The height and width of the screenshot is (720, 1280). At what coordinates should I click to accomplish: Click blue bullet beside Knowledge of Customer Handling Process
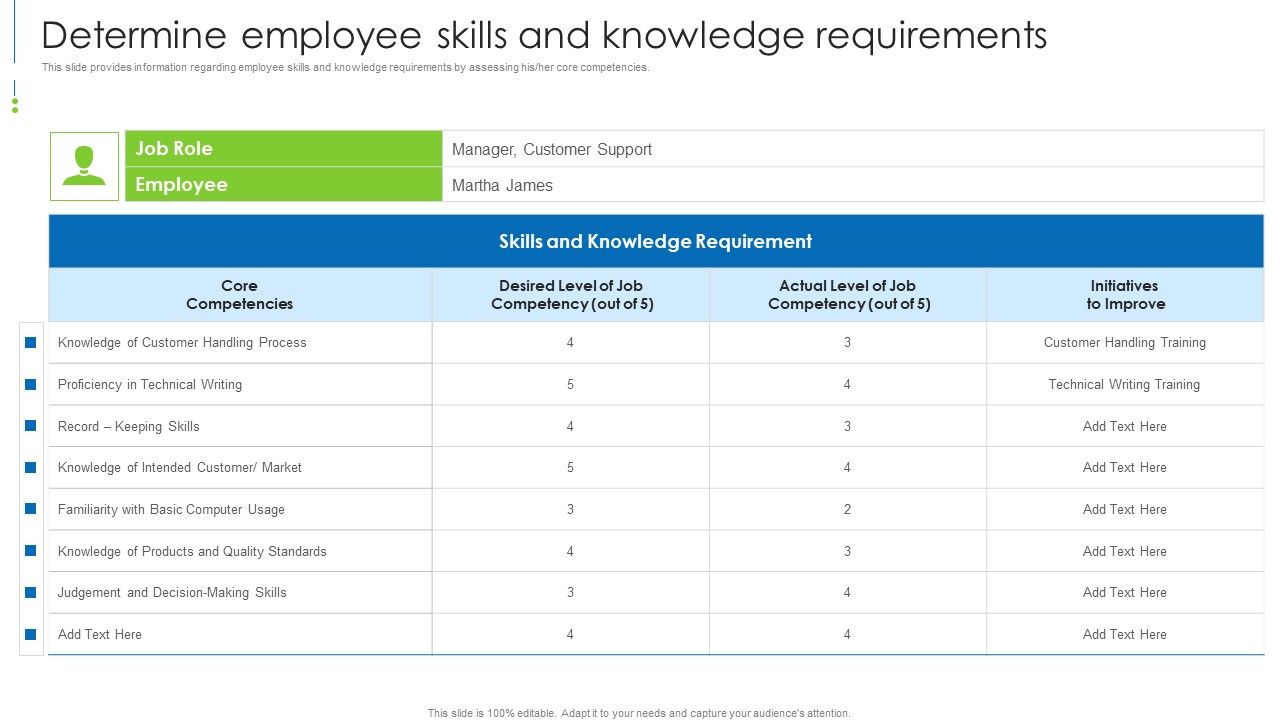(31, 342)
